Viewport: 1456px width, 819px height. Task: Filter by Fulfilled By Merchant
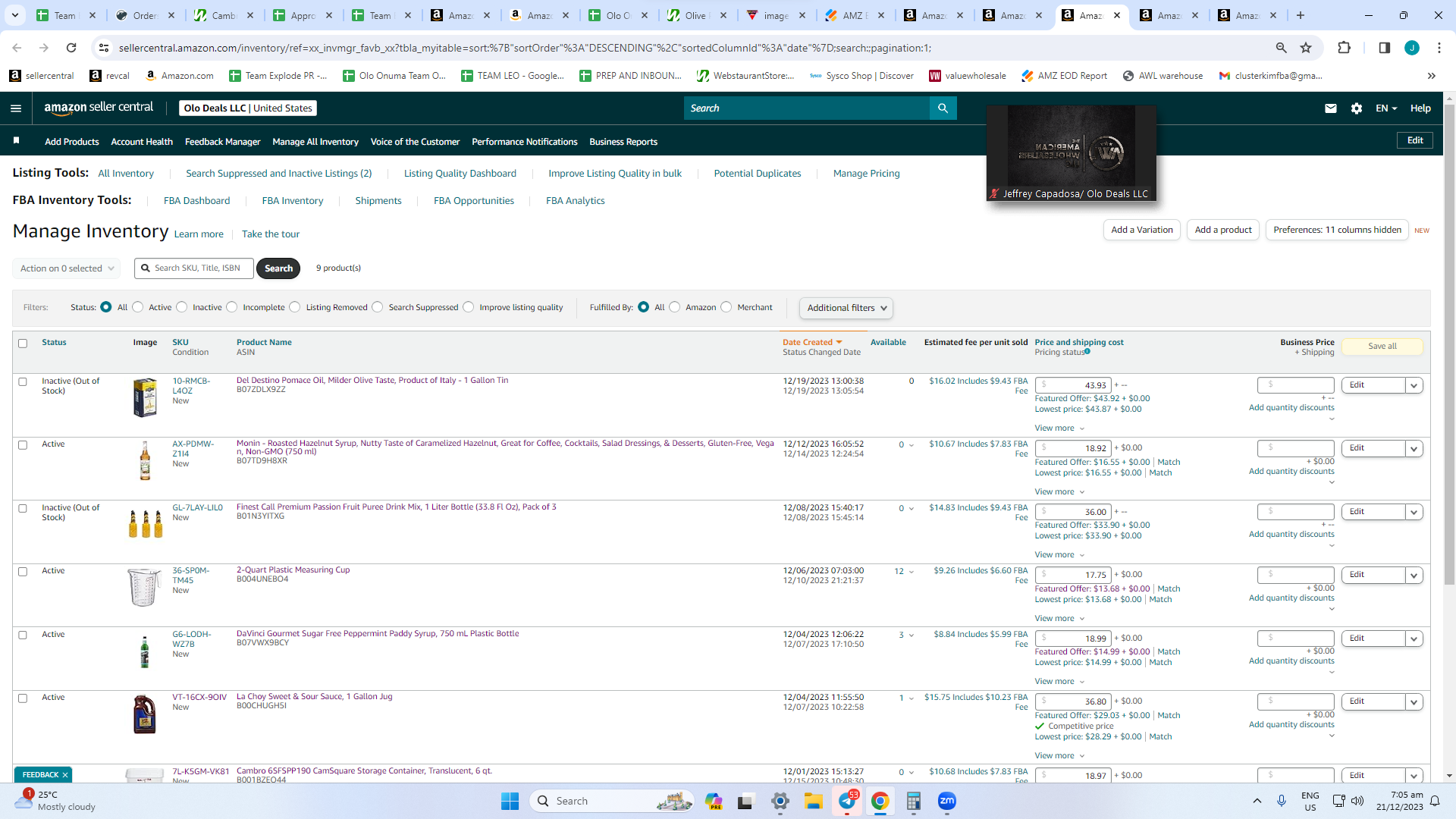(726, 307)
